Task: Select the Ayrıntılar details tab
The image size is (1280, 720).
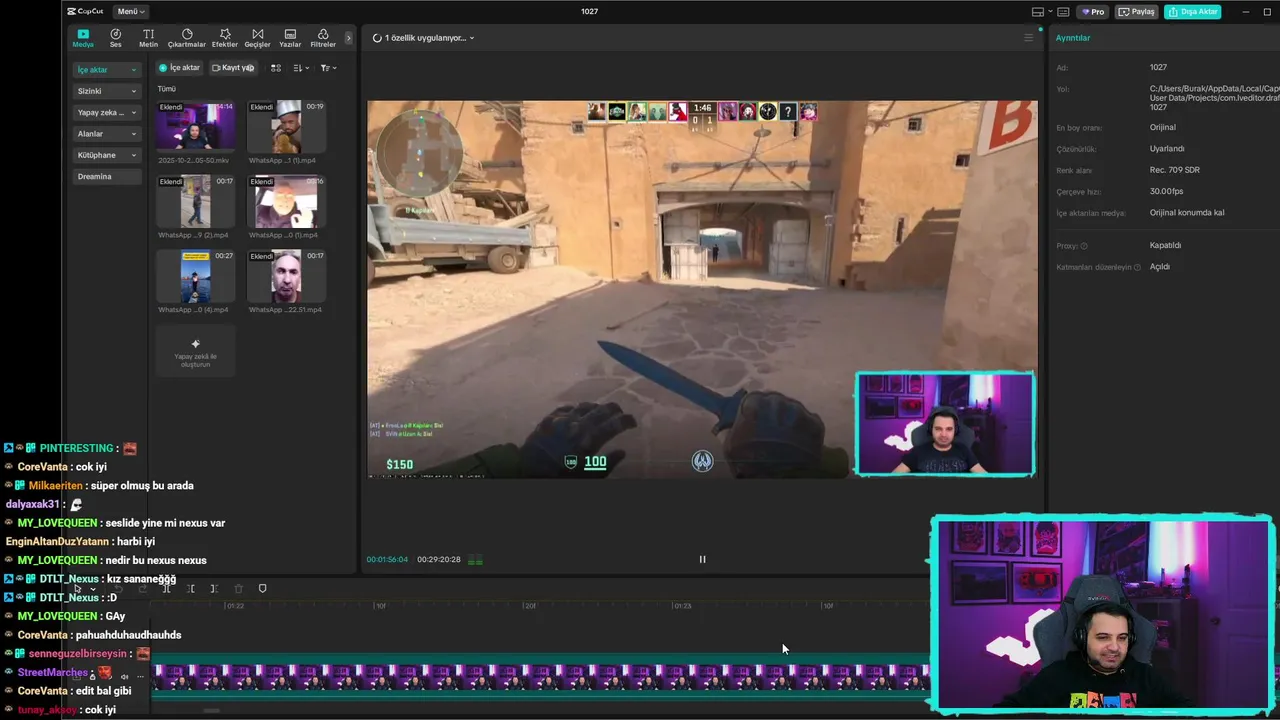Action: pos(1073,38)
